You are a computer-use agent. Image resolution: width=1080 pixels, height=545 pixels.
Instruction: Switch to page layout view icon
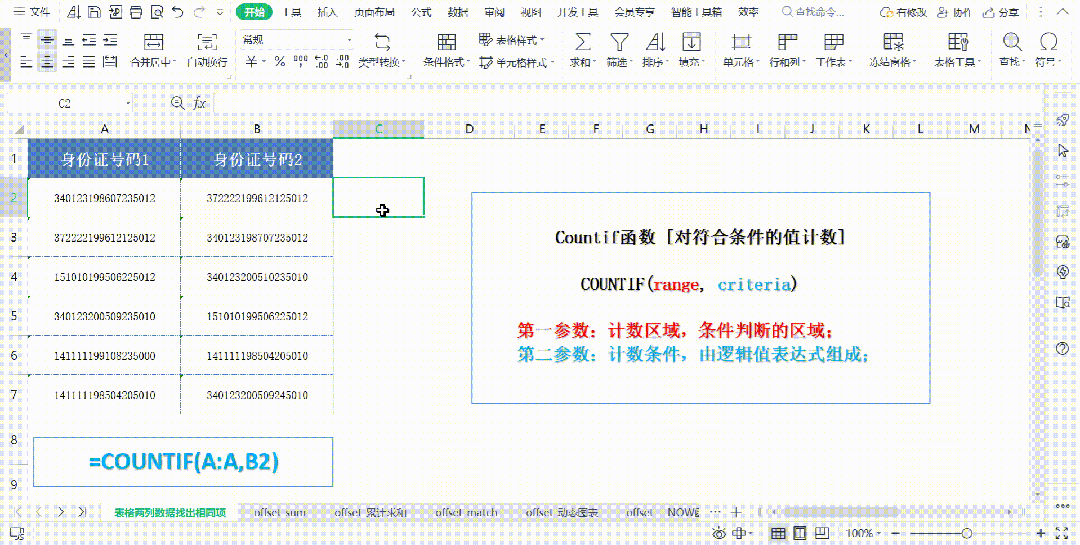pos(800,533)
